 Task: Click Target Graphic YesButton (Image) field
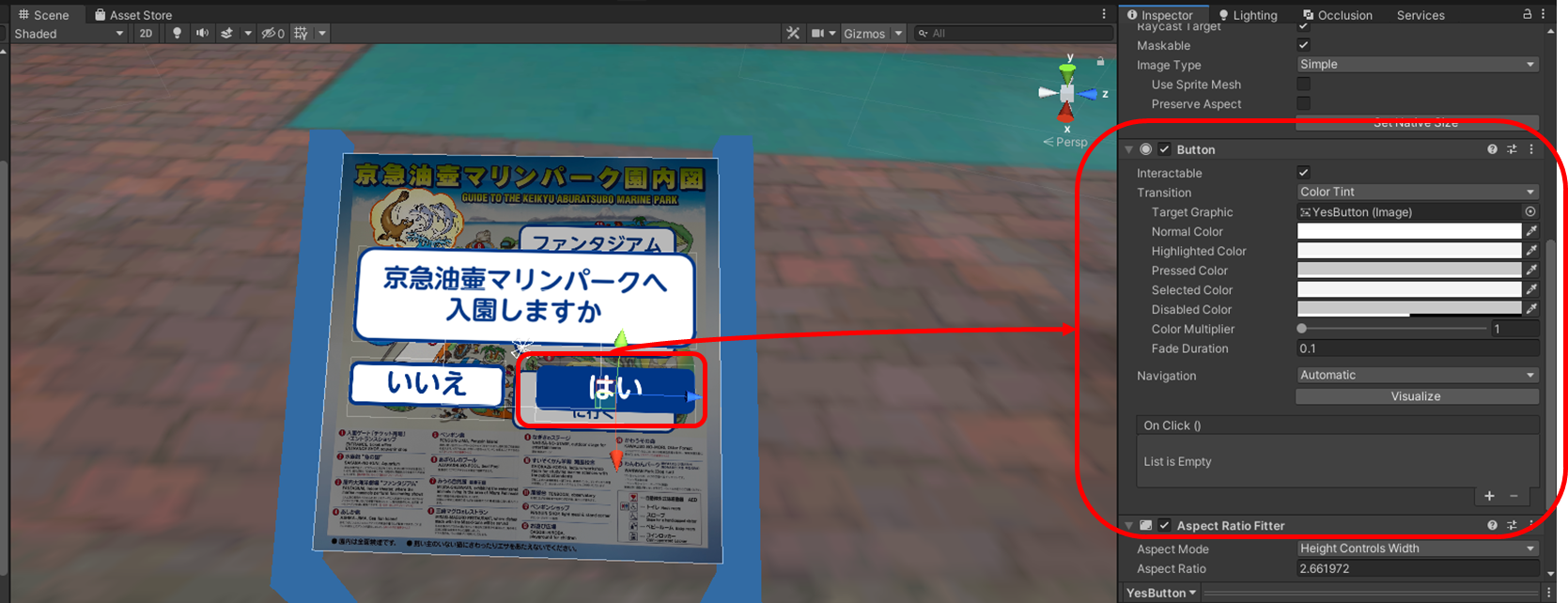[1408, 212]
